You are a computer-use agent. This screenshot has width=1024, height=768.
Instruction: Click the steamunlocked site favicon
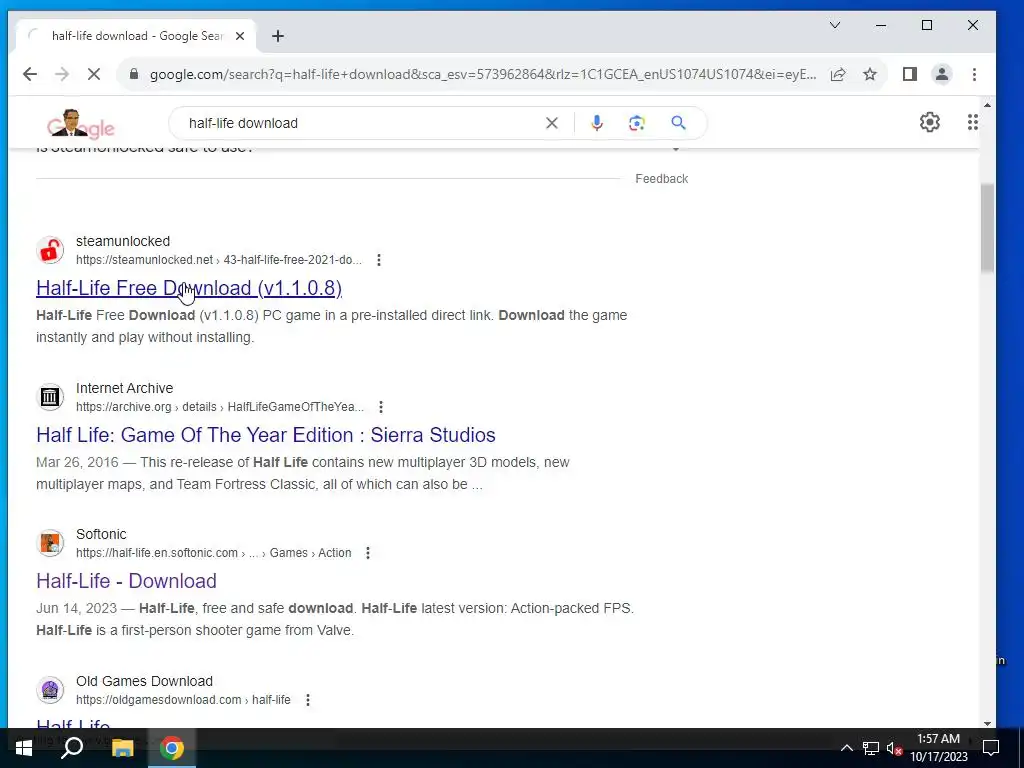[x=50, y=250]
